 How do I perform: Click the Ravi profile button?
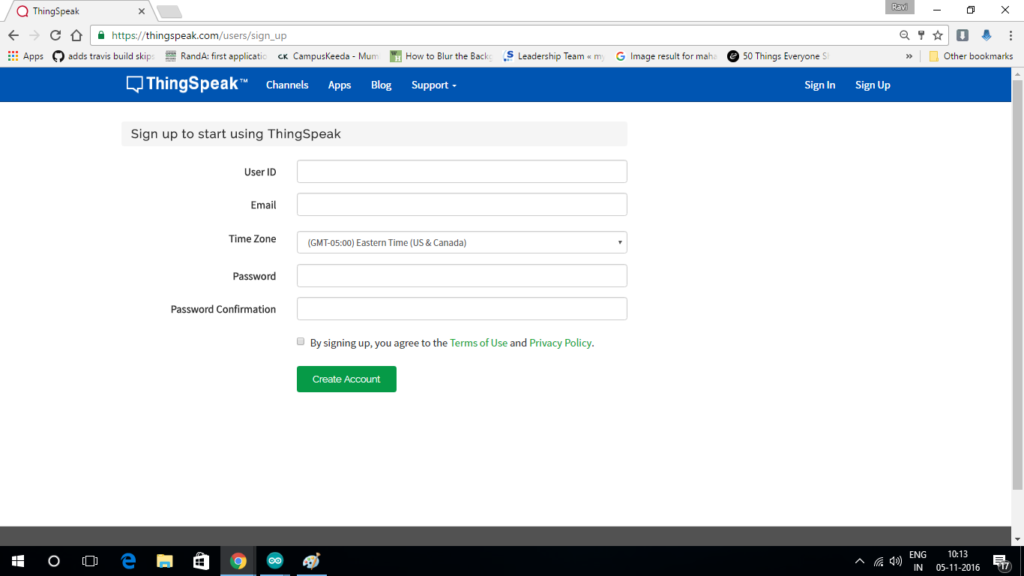click(x=899, y=7)
